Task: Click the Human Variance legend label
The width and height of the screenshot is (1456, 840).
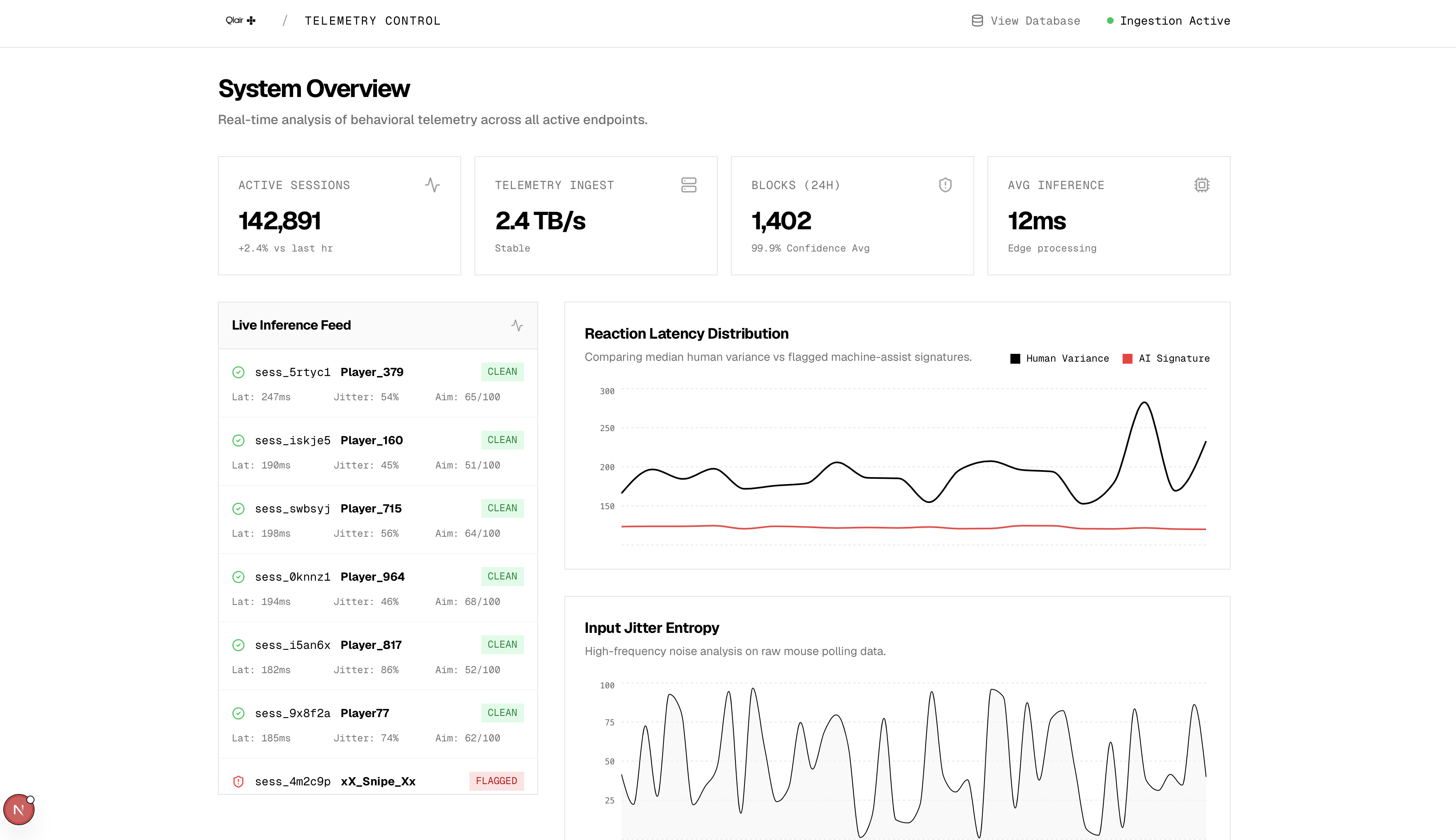Action: (x=1067, y=359)
